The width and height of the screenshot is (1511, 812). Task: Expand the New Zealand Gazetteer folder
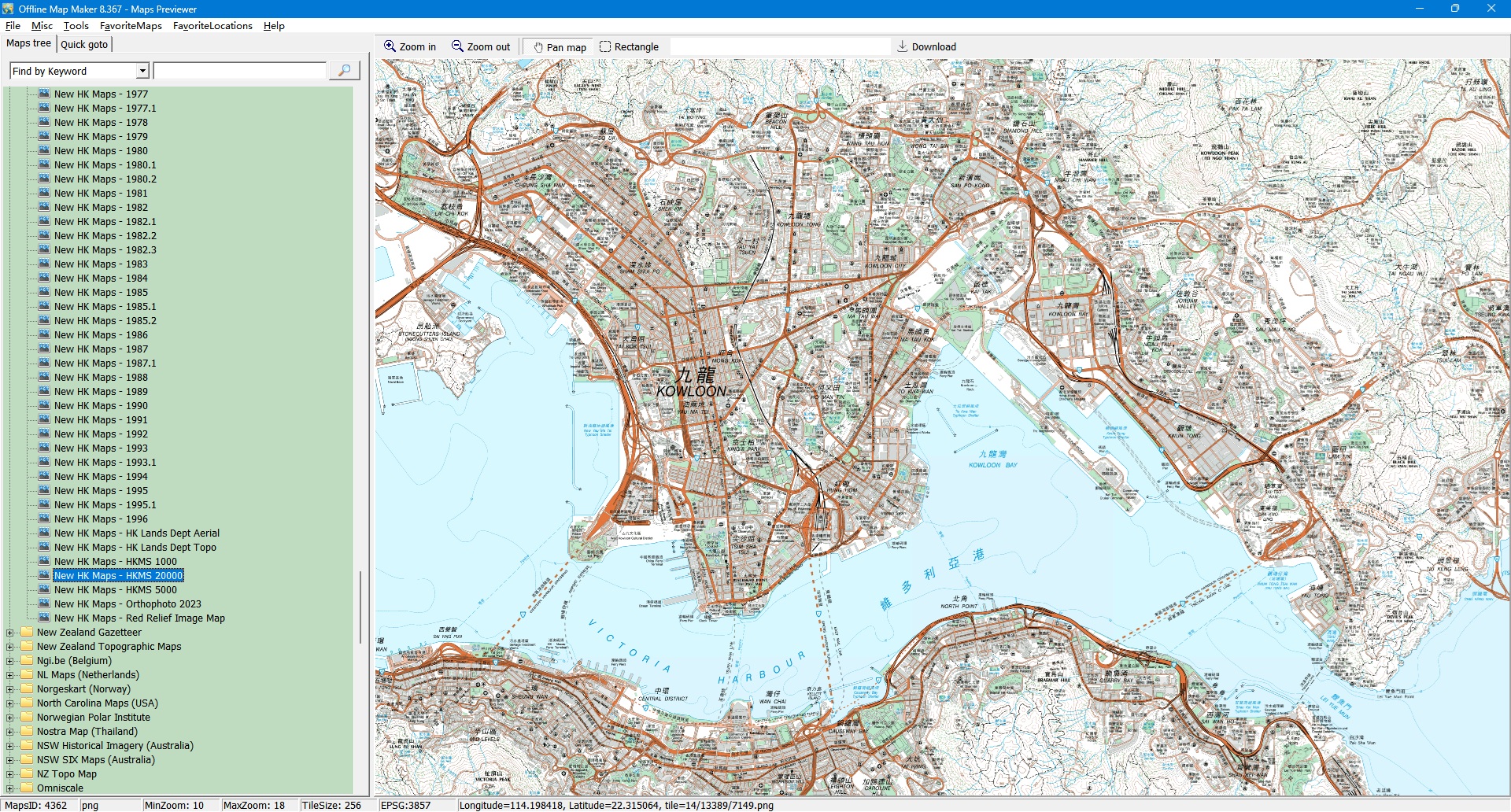(9, 633)
